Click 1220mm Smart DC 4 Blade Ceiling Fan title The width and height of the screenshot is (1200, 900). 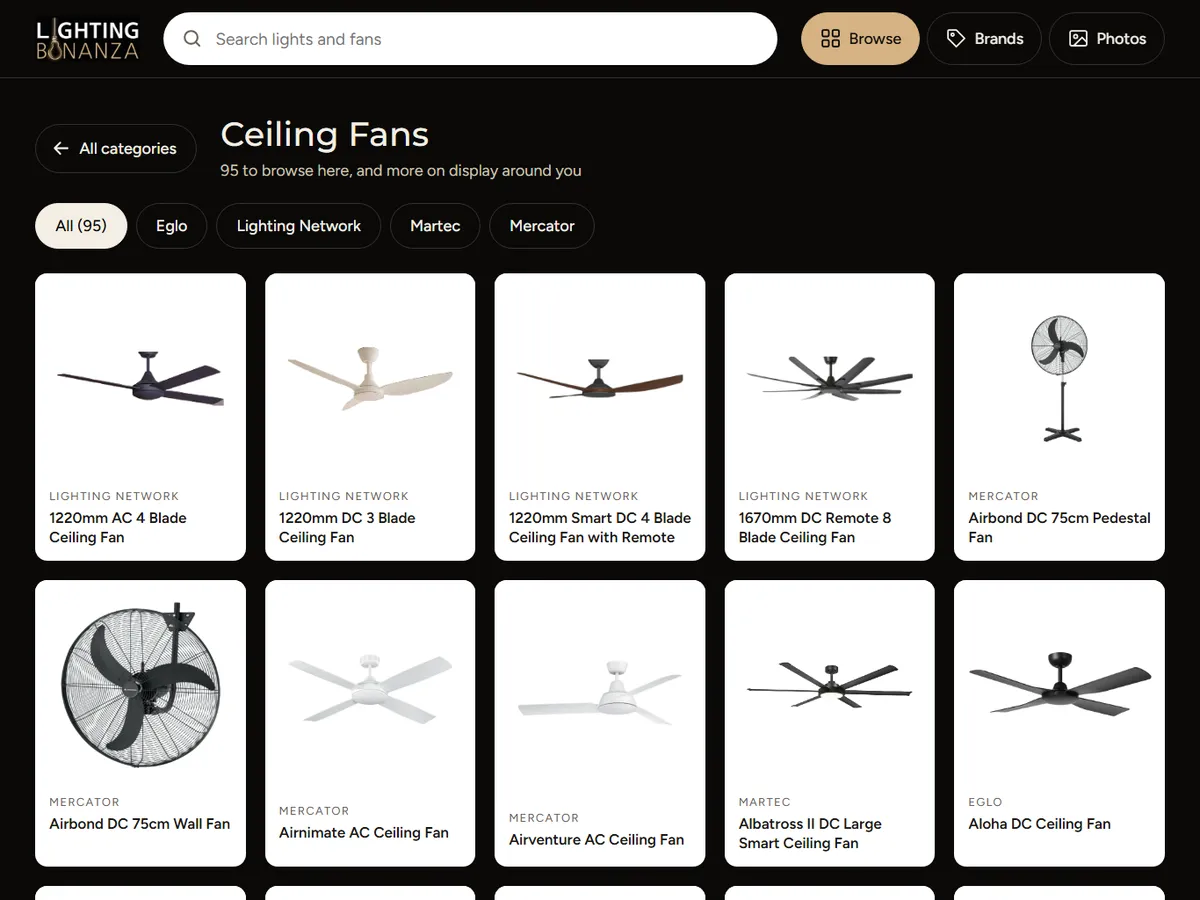click(x=600, y=528)
